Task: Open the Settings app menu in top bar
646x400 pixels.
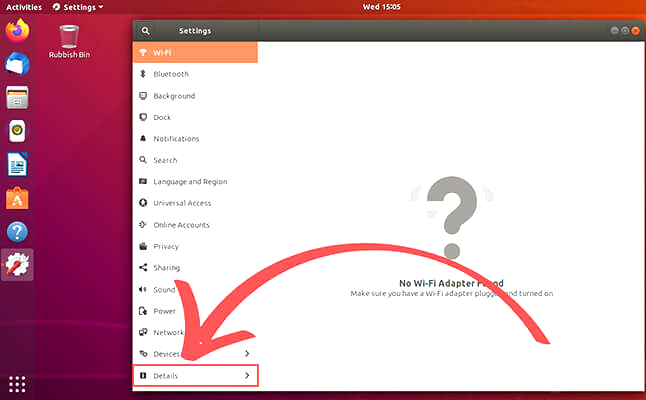Action: coord(78,7)
